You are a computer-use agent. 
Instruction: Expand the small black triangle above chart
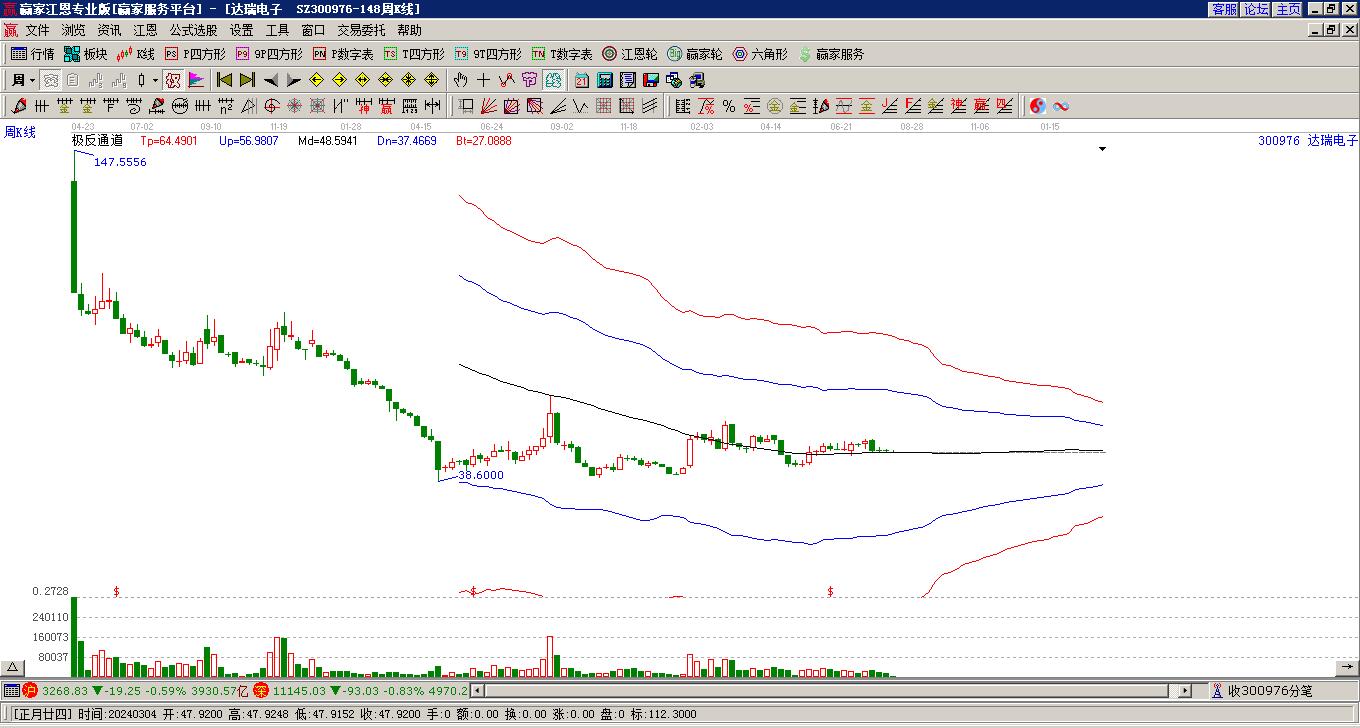pos(1103,149)
